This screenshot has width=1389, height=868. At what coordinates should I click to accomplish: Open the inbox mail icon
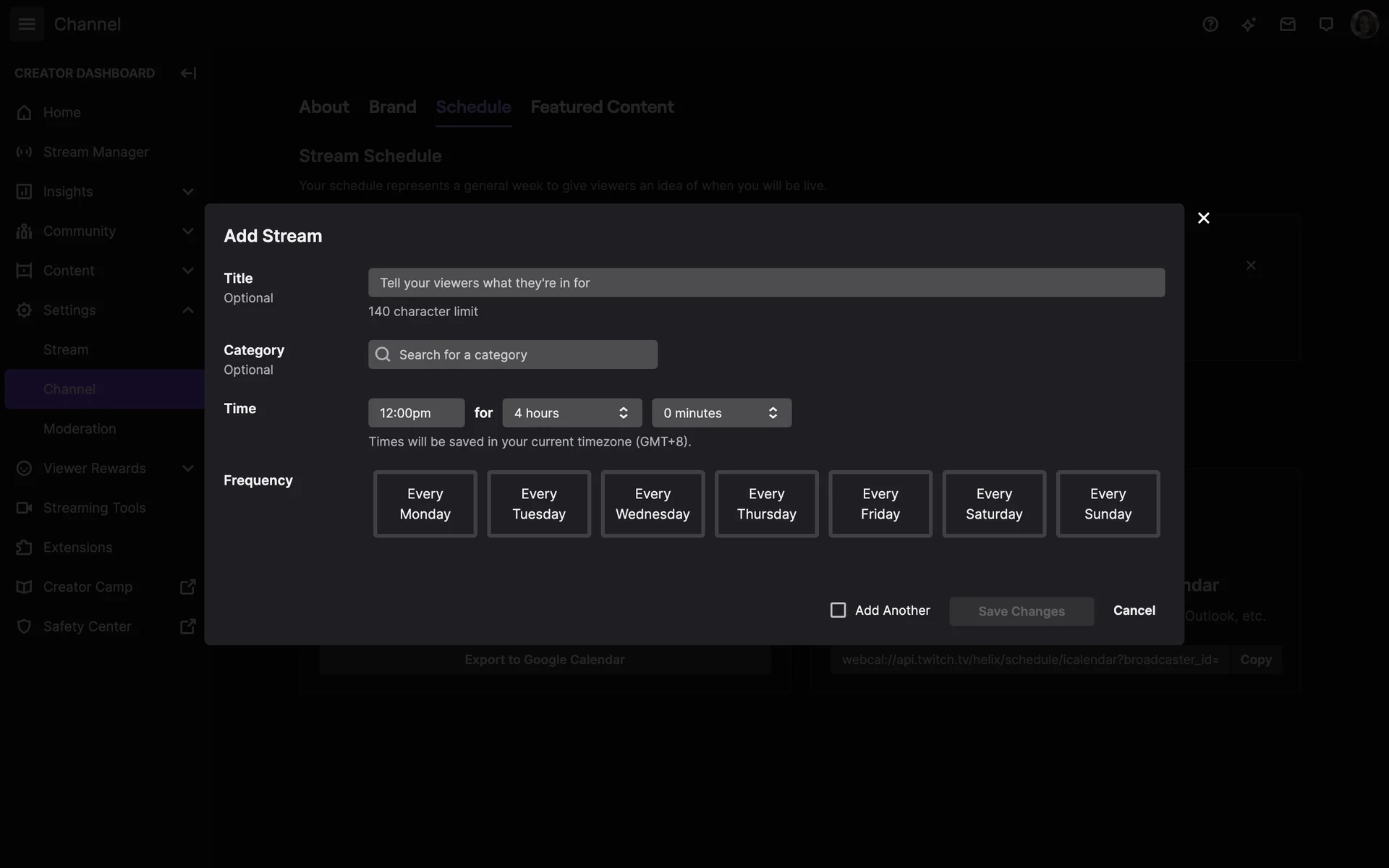(1287, 25)
